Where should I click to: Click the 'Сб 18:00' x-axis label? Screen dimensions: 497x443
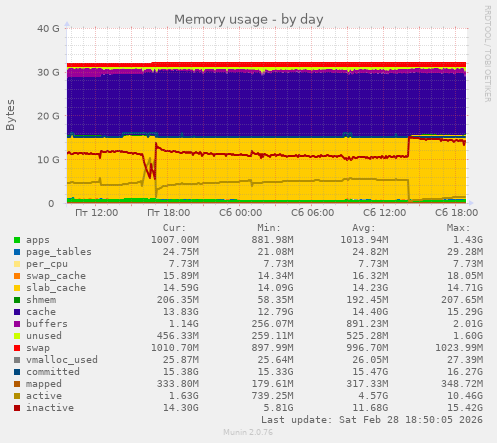tap(456, 213)
